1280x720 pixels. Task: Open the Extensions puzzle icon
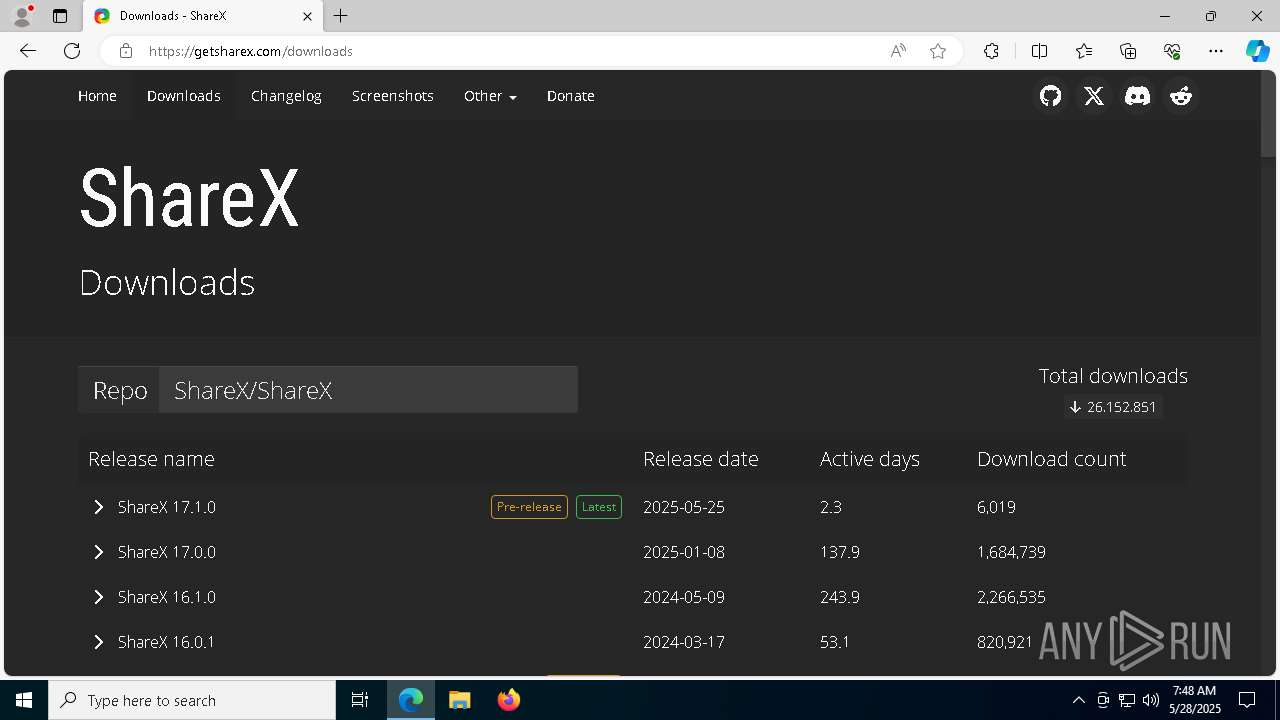(x=991, y=51)
